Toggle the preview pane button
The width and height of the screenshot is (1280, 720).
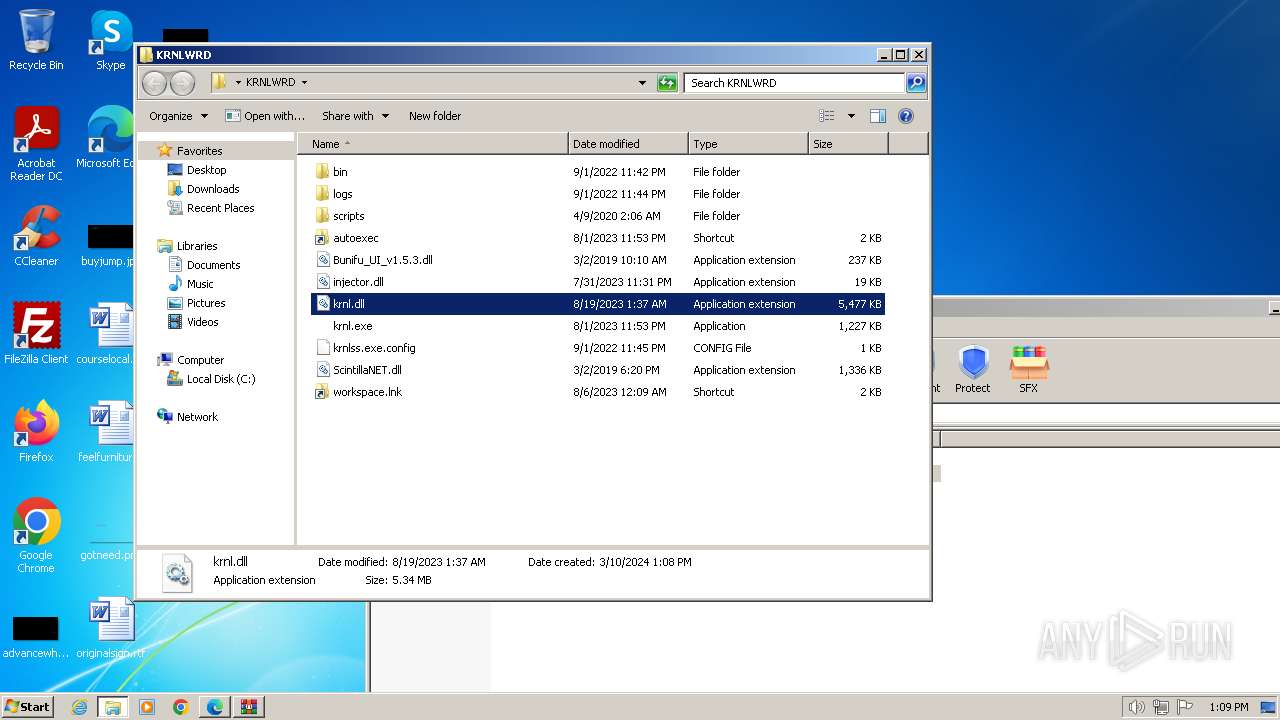pos(877,116)
